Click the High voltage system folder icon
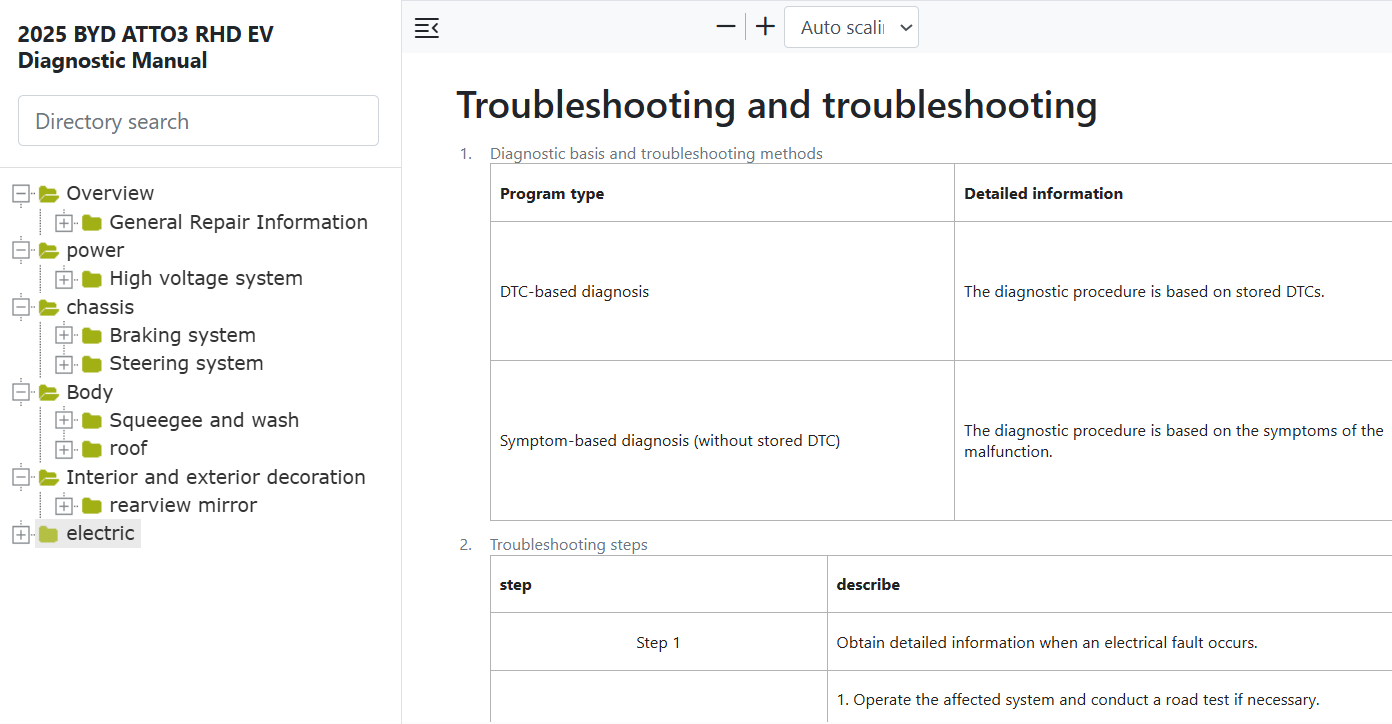1392x724 pixels. 92,279
